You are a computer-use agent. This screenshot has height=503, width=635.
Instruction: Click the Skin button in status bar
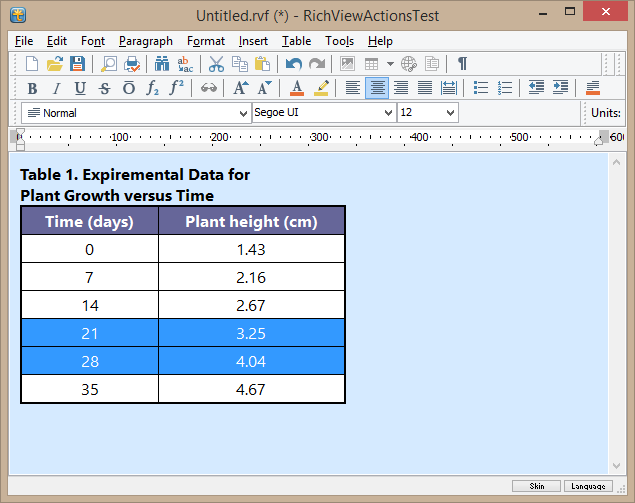[x=537, y=486]
